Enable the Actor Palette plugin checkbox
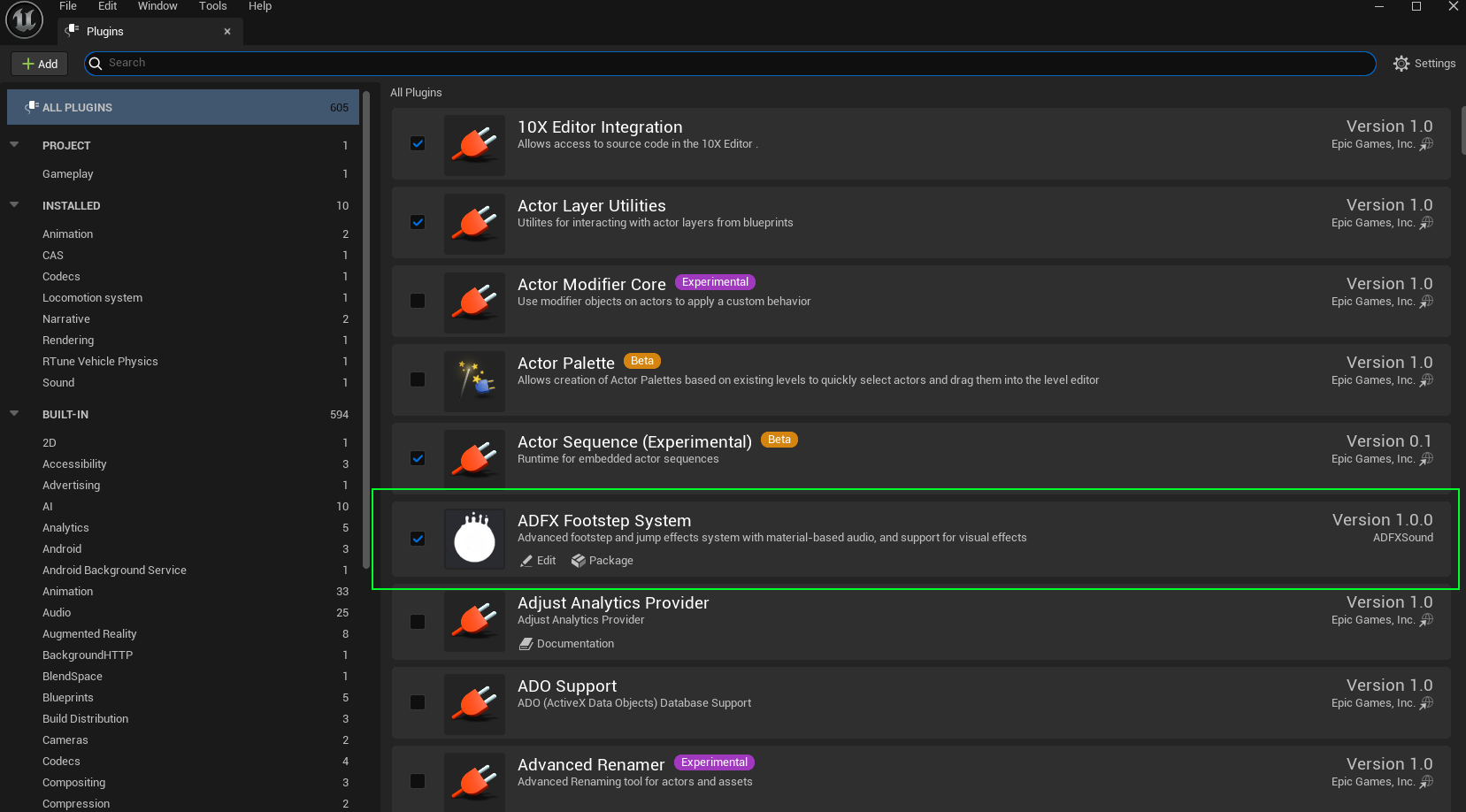Viewport: 1466px width, 812px height. click(418, 379)
